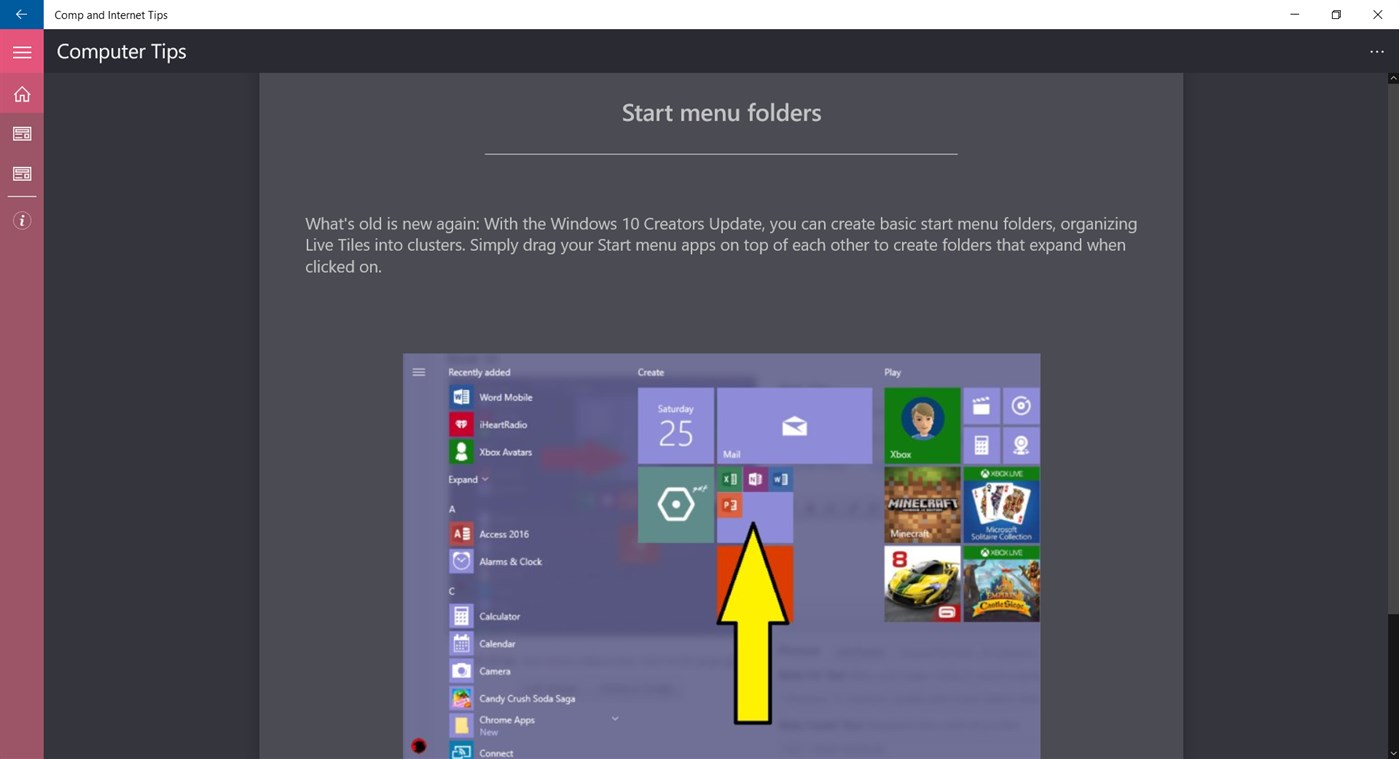Open the second tips category icon in sidebar
This screenshot has width=1399, height=759.
click(x=21, y=172)
